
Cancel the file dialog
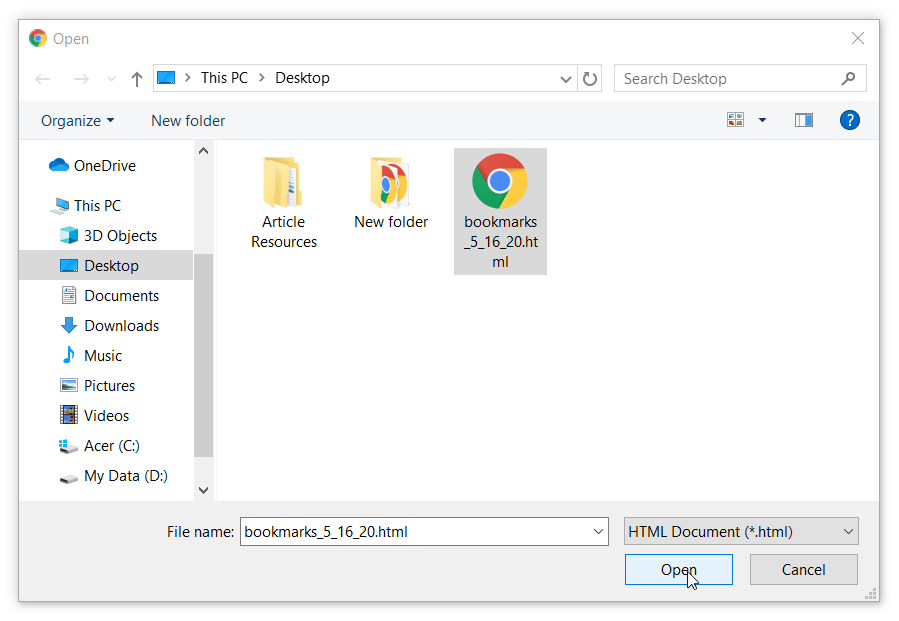(x=803, y=569)
